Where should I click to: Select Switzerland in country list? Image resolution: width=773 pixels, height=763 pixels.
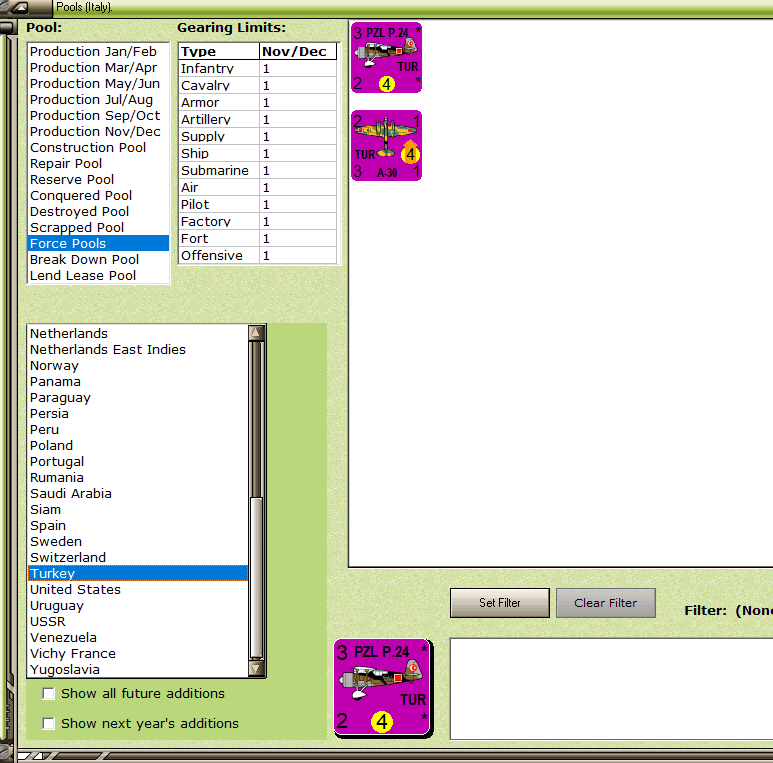(138, 557)
